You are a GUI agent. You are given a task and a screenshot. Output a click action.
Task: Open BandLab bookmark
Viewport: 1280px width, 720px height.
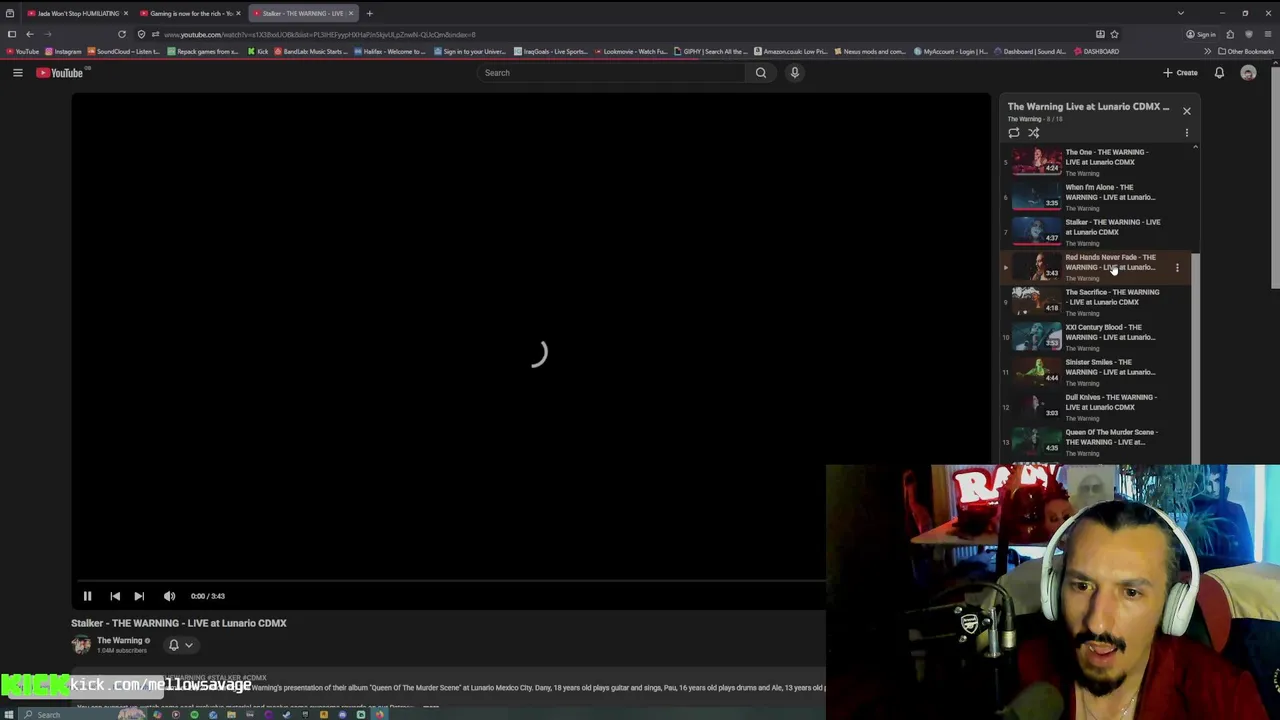pos(311,51)
